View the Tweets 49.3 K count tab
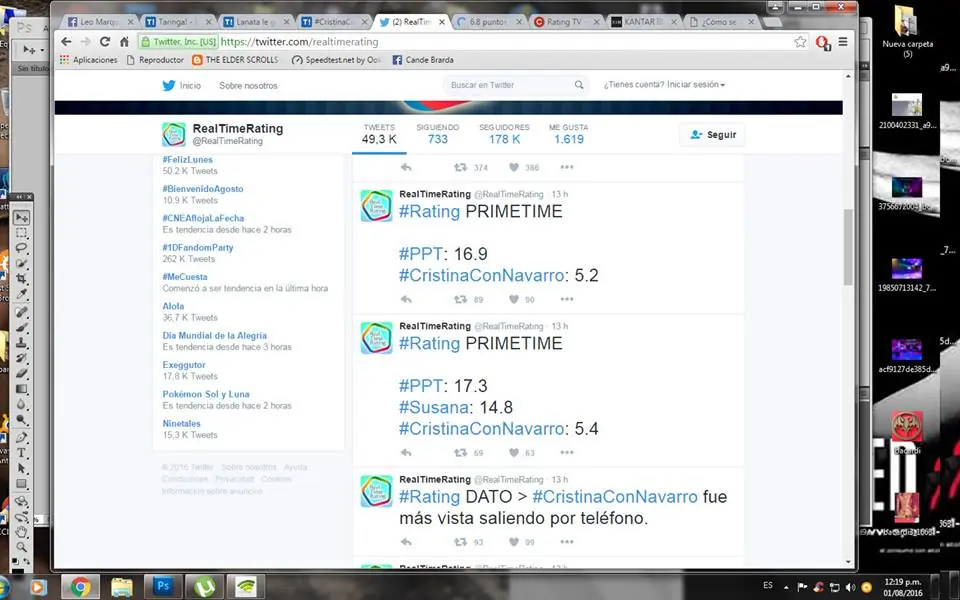The image size is (960, 600). (x=379, y=134)
